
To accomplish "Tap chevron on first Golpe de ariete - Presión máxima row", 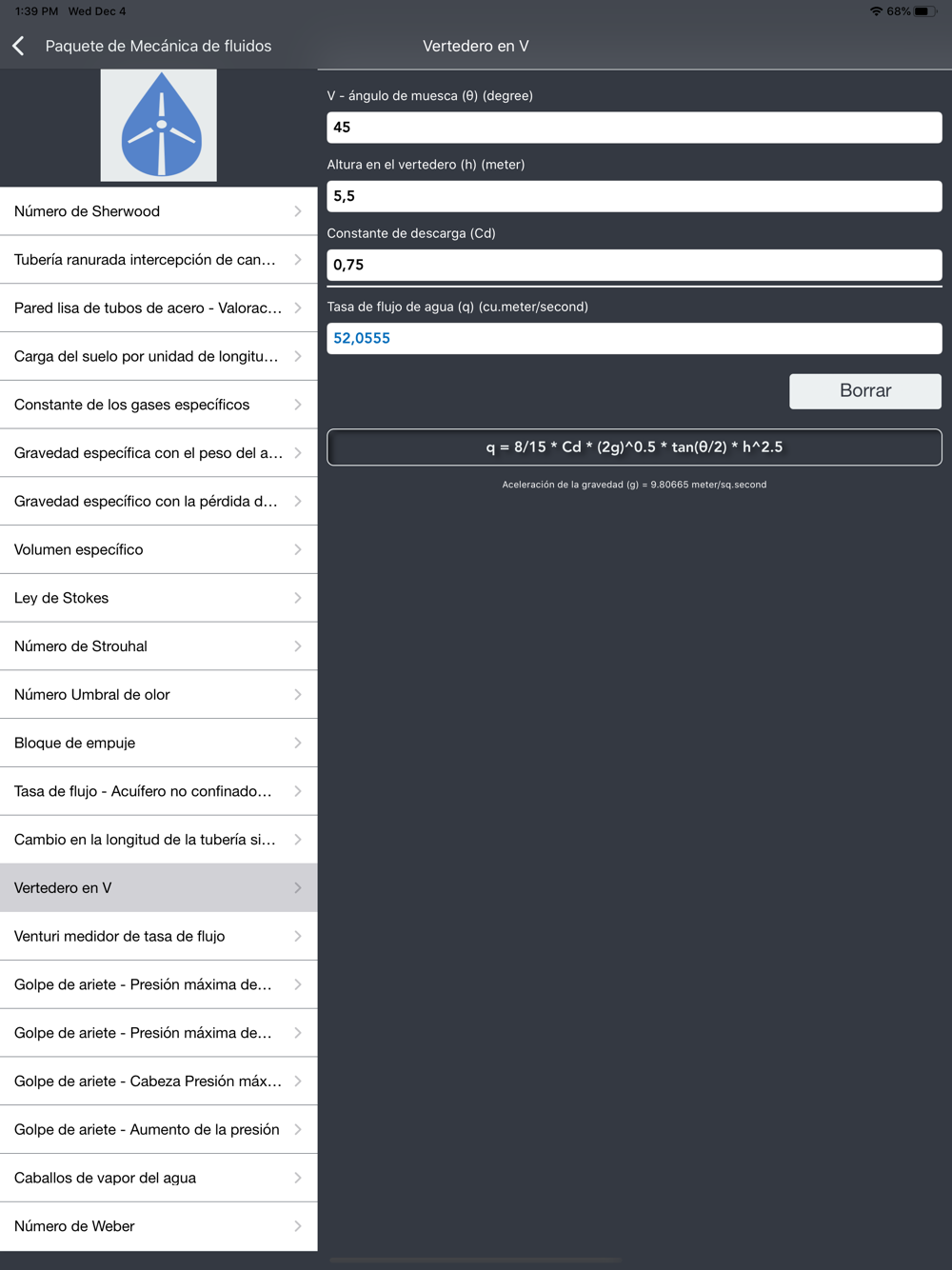I will [x=298, y=985].
